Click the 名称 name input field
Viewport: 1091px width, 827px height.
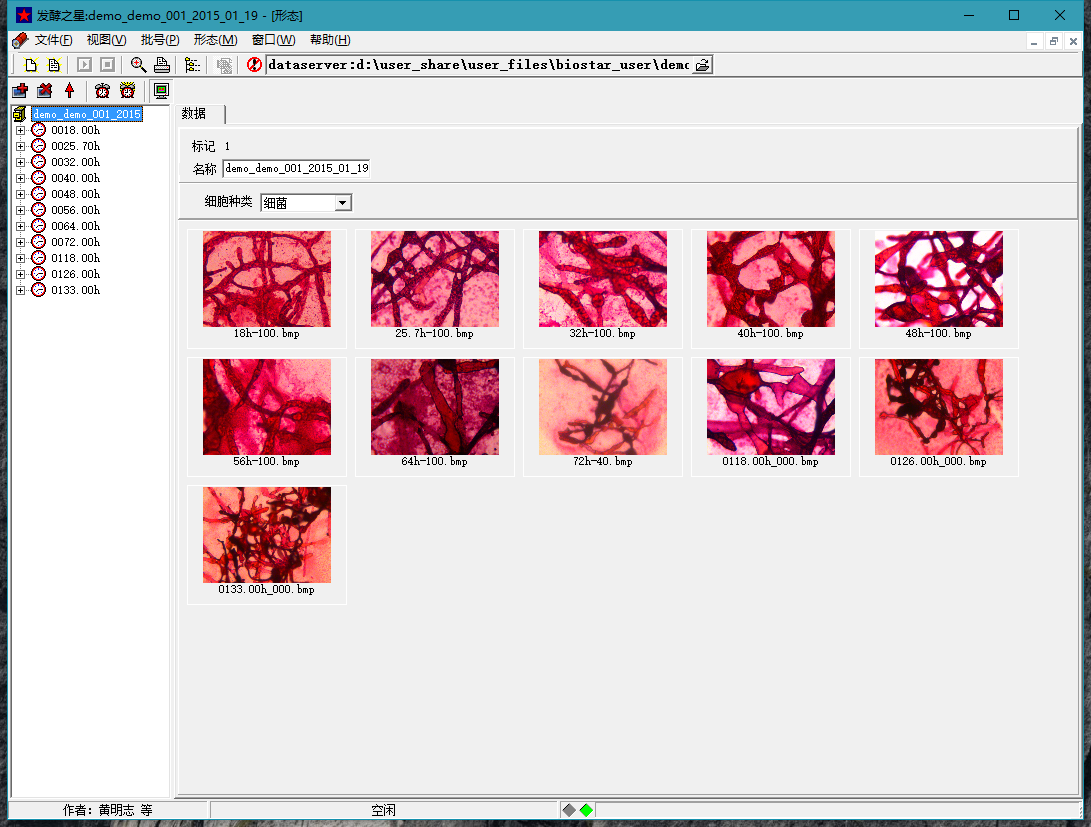tap(296, 169)
